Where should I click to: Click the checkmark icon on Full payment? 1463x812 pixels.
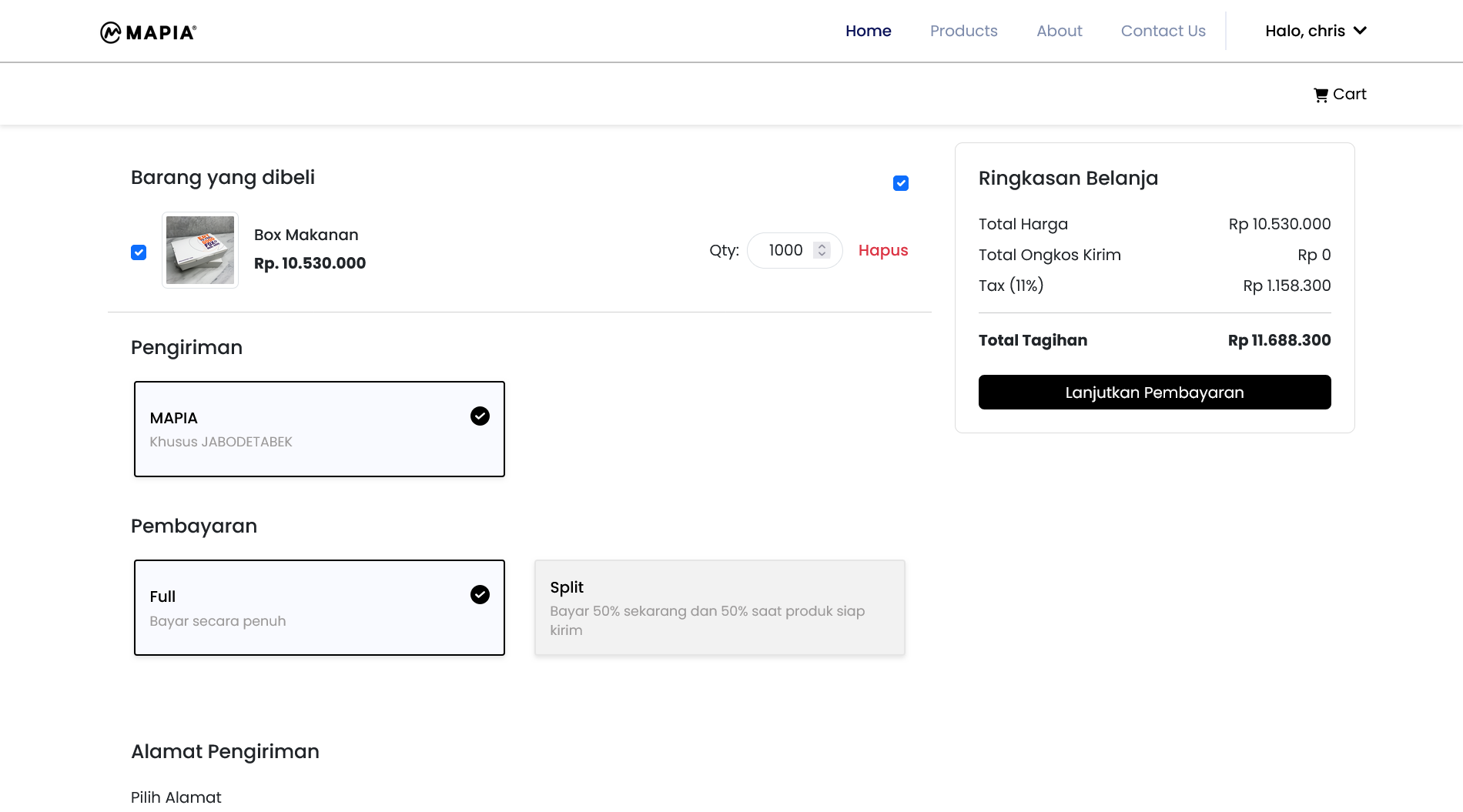tap(480, 595)
